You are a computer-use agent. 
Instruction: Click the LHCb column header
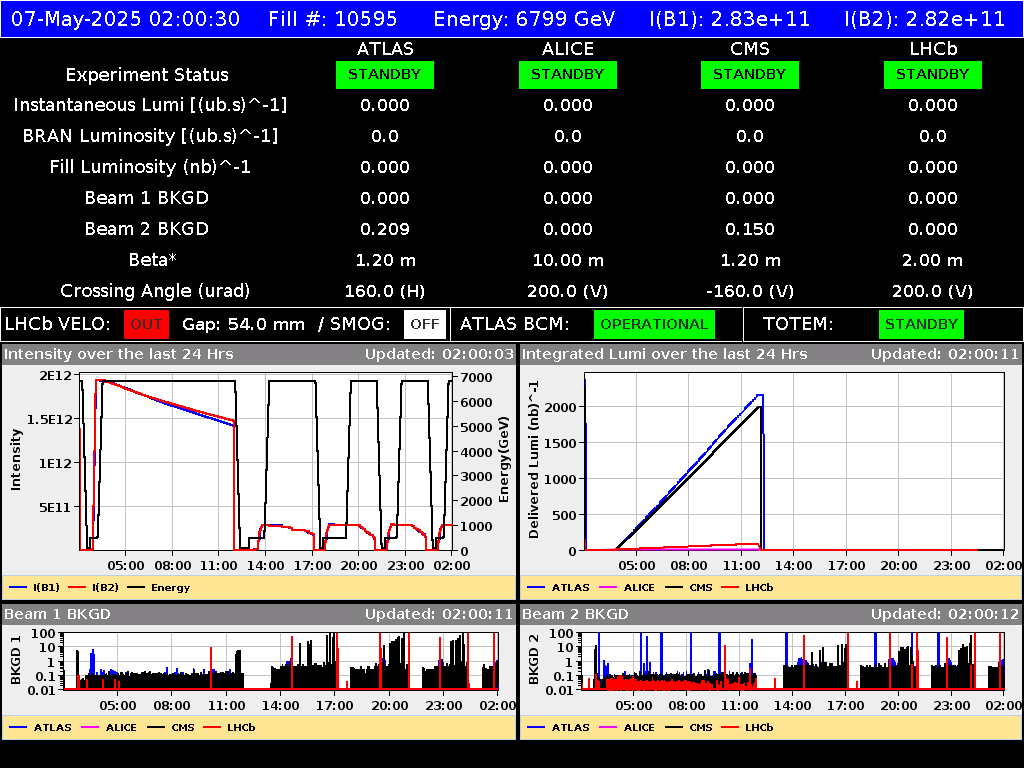(933, 49)
